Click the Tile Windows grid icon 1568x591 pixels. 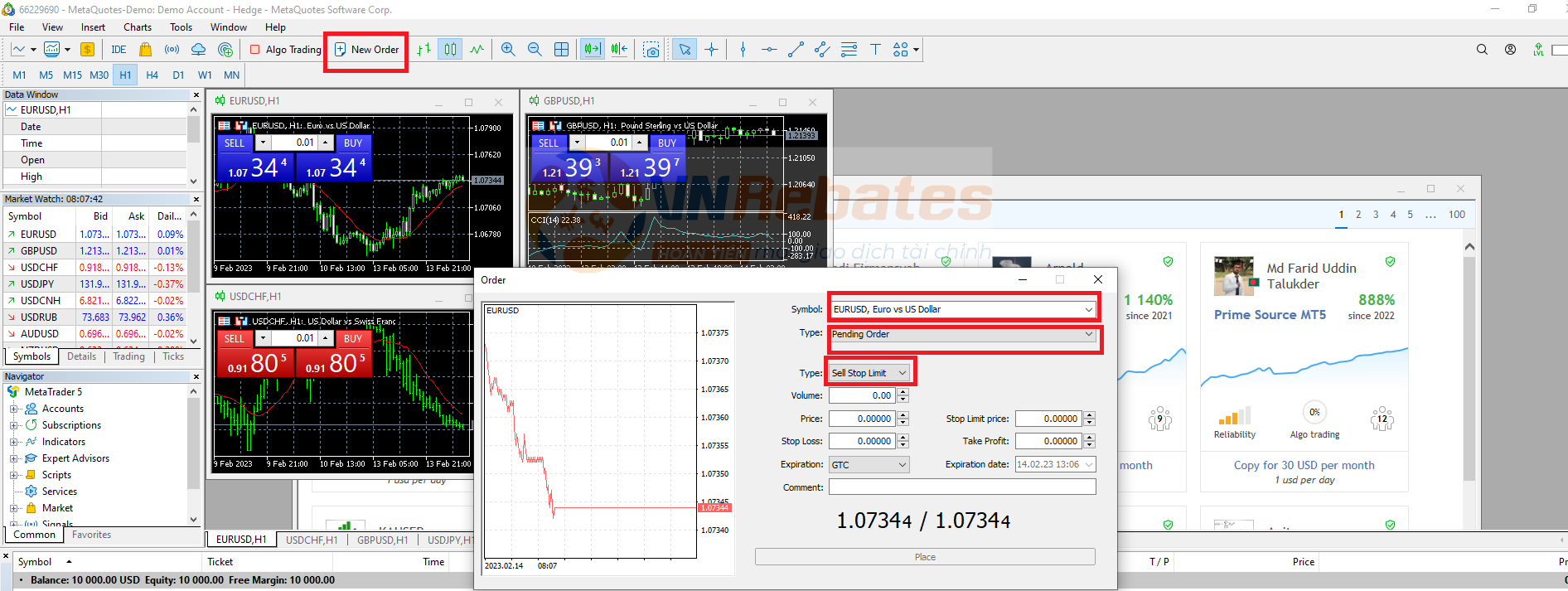[561, 50]
